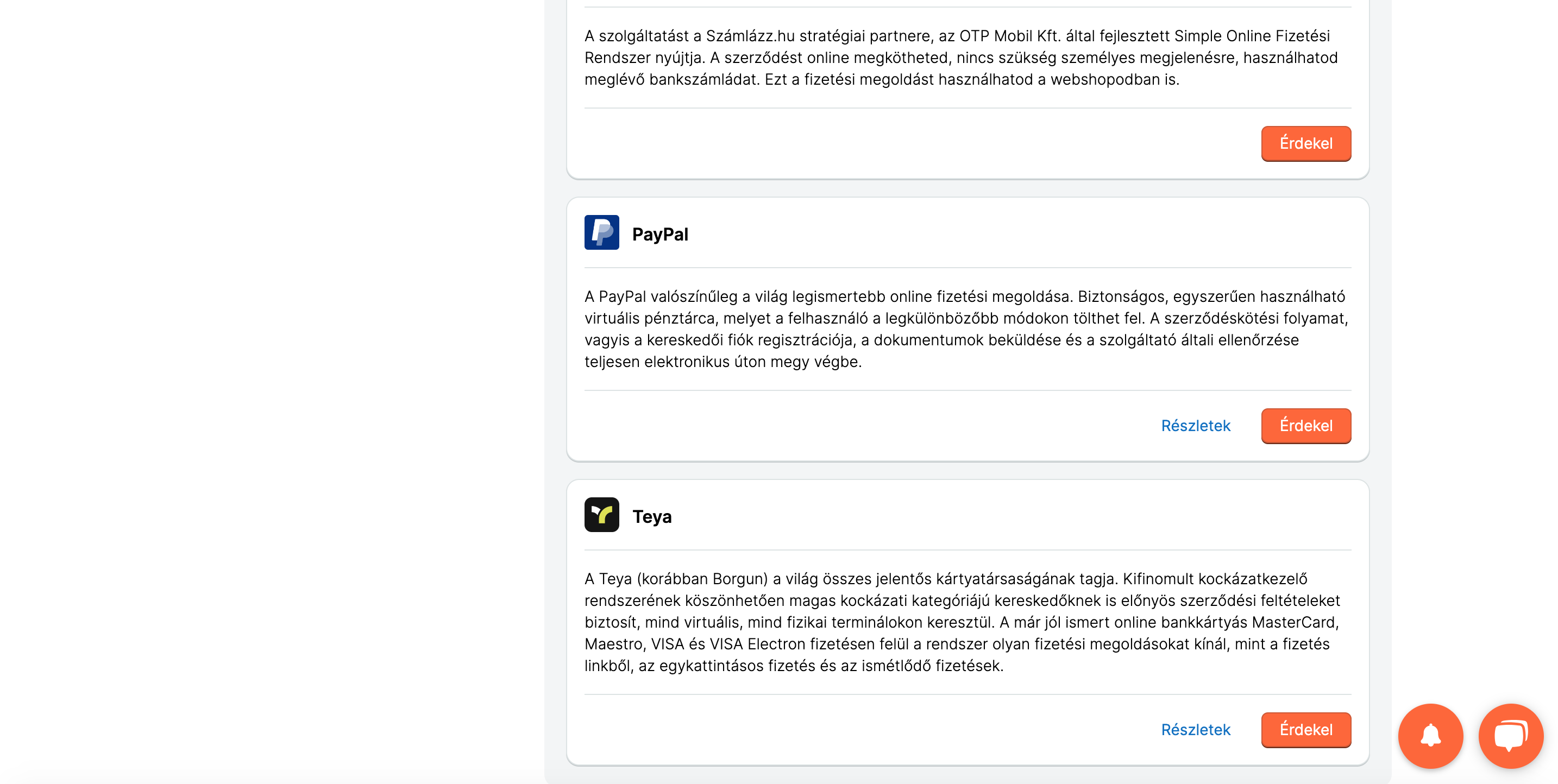Select the PayPal card heading
1558x784 pixels.
(660, 234)
